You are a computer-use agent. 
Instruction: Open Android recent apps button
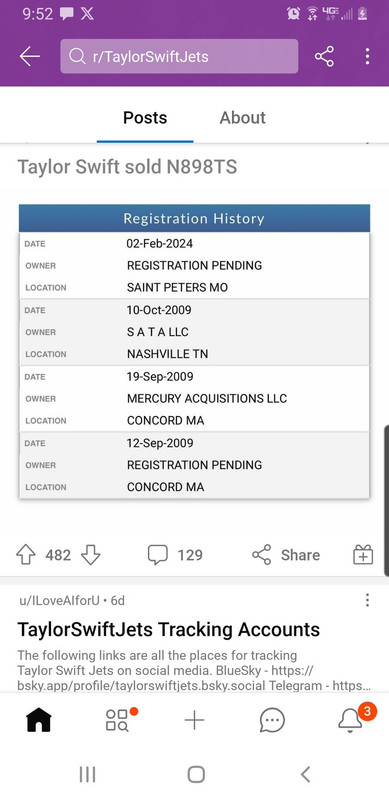pos(87,774)
